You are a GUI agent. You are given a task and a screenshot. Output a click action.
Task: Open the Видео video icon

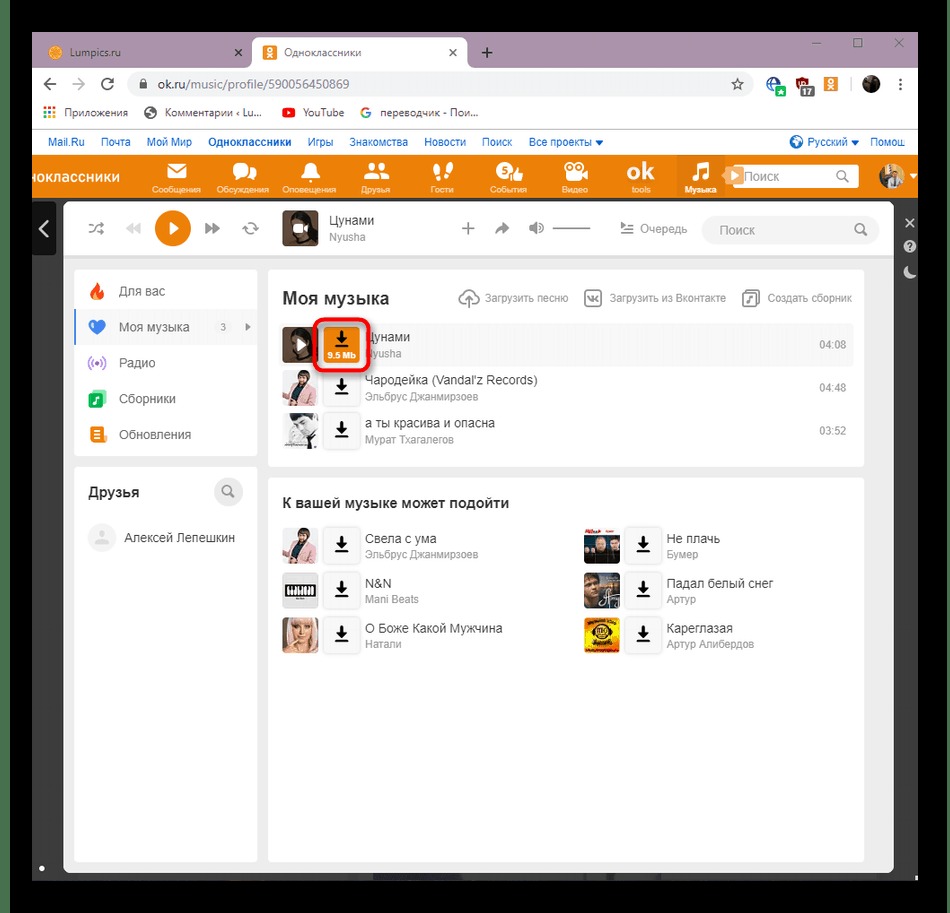coord(575,178)
